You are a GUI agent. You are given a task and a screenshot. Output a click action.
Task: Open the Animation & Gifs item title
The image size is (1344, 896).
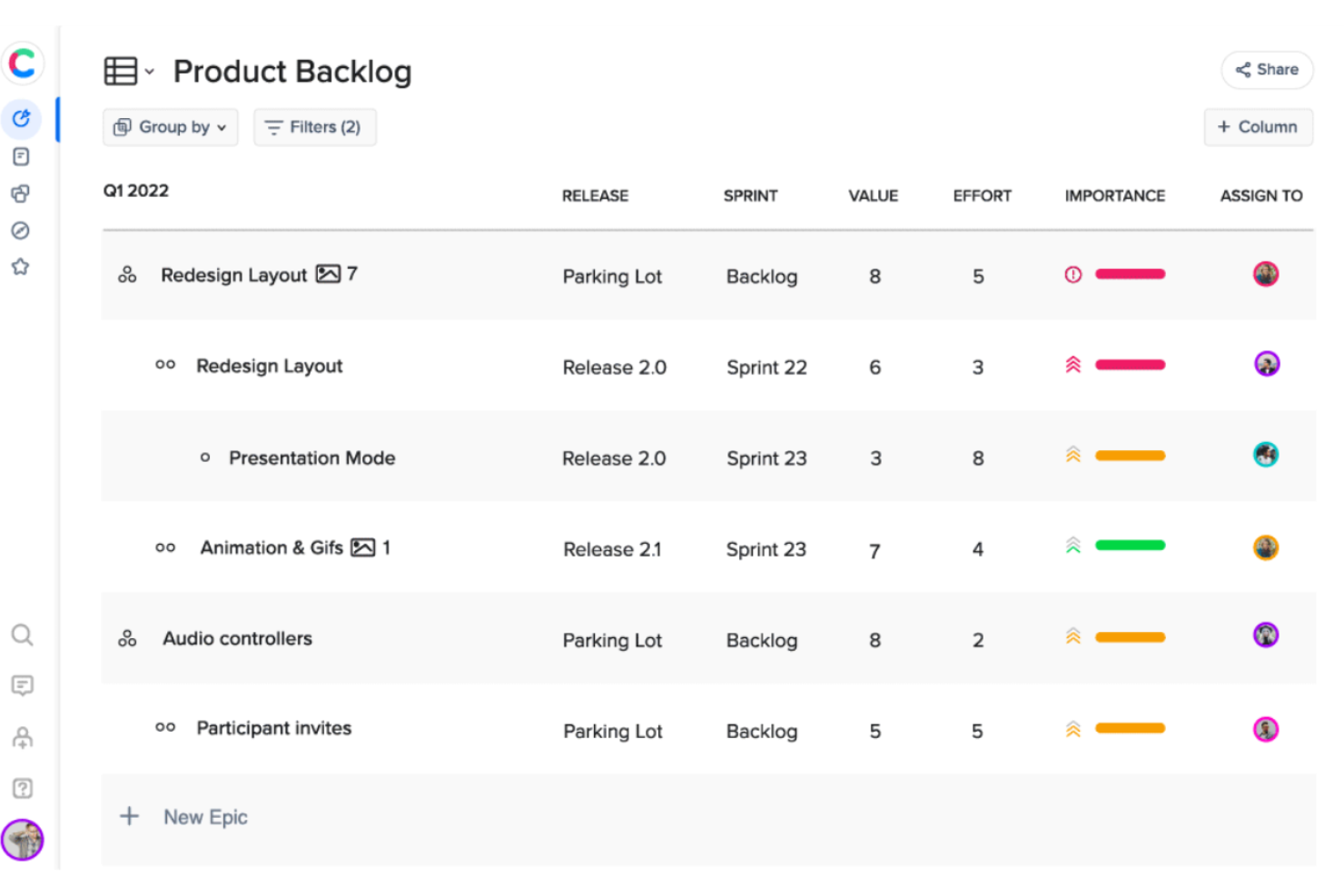click(x=272, y=548)
